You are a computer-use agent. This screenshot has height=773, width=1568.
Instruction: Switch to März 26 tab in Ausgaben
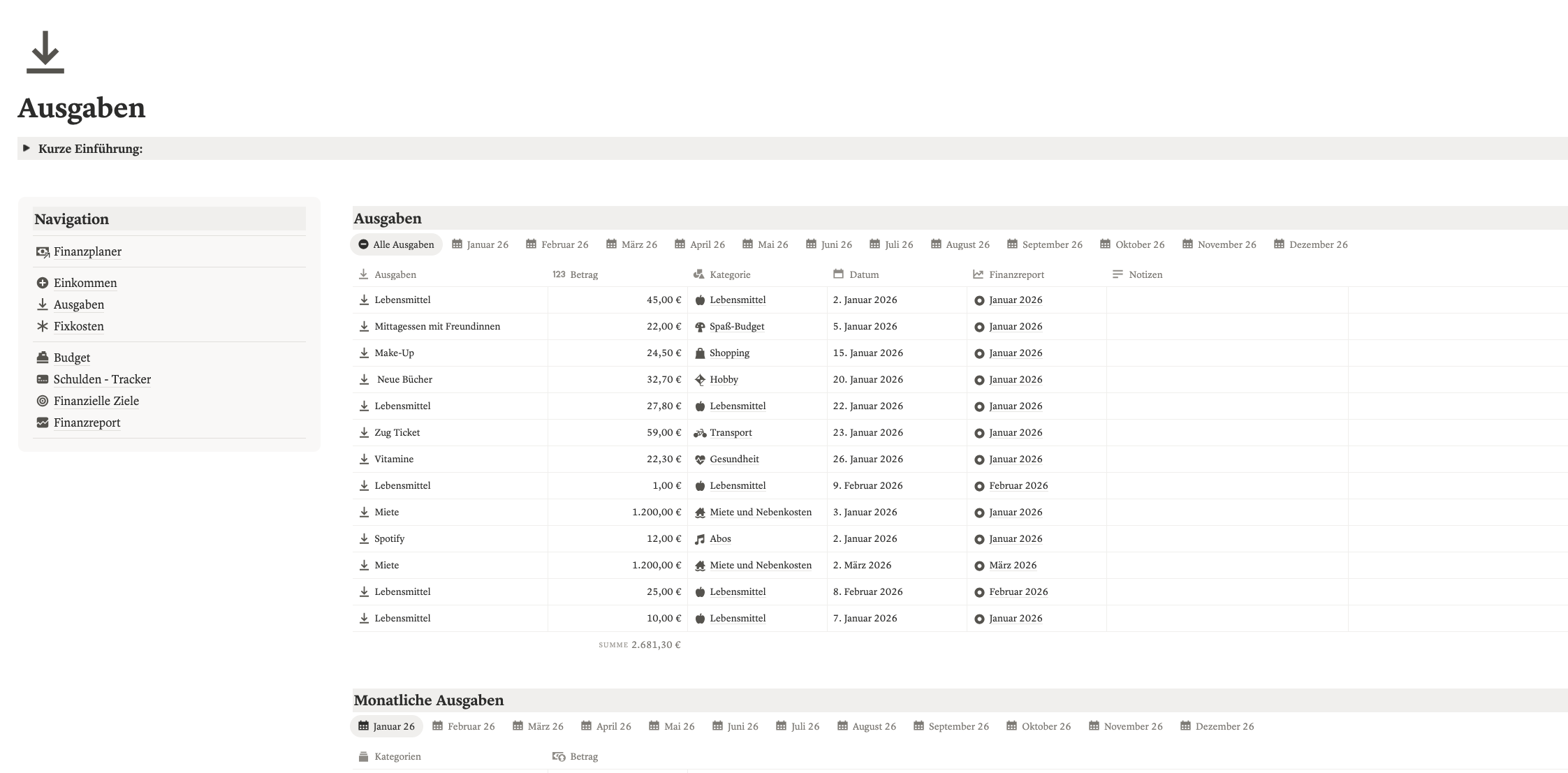tap(631, 244)
